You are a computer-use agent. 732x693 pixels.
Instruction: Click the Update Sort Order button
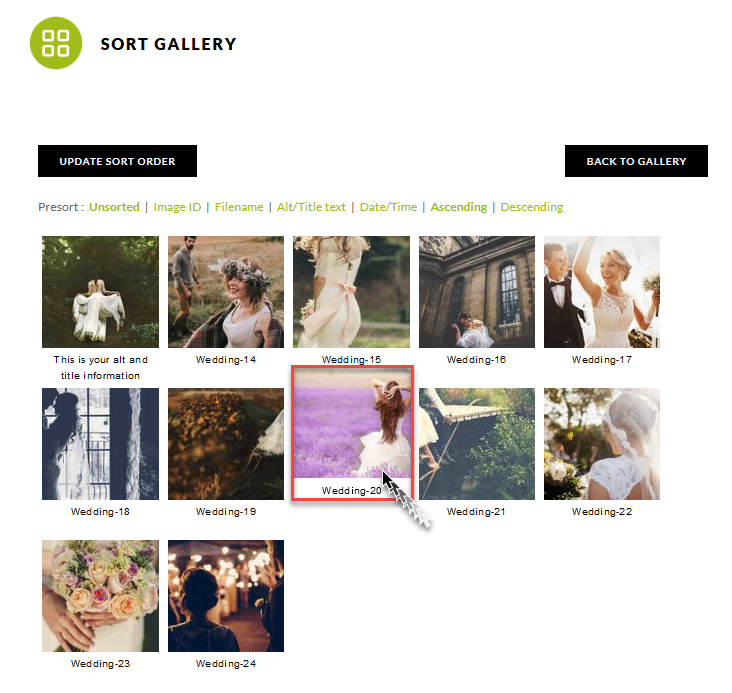[x=117, y=161]
